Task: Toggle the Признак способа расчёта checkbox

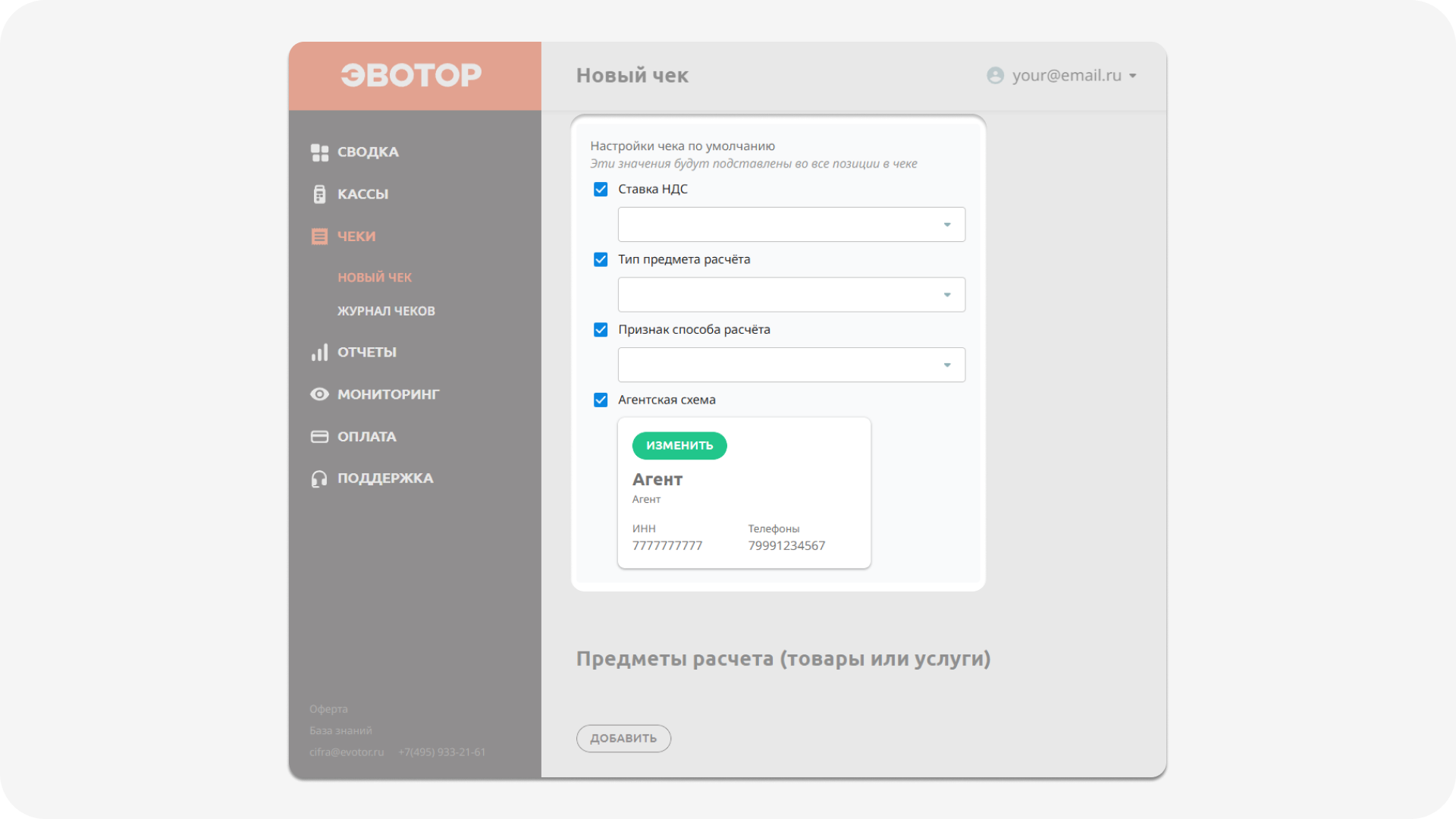Action: click(x=601, y=330)
